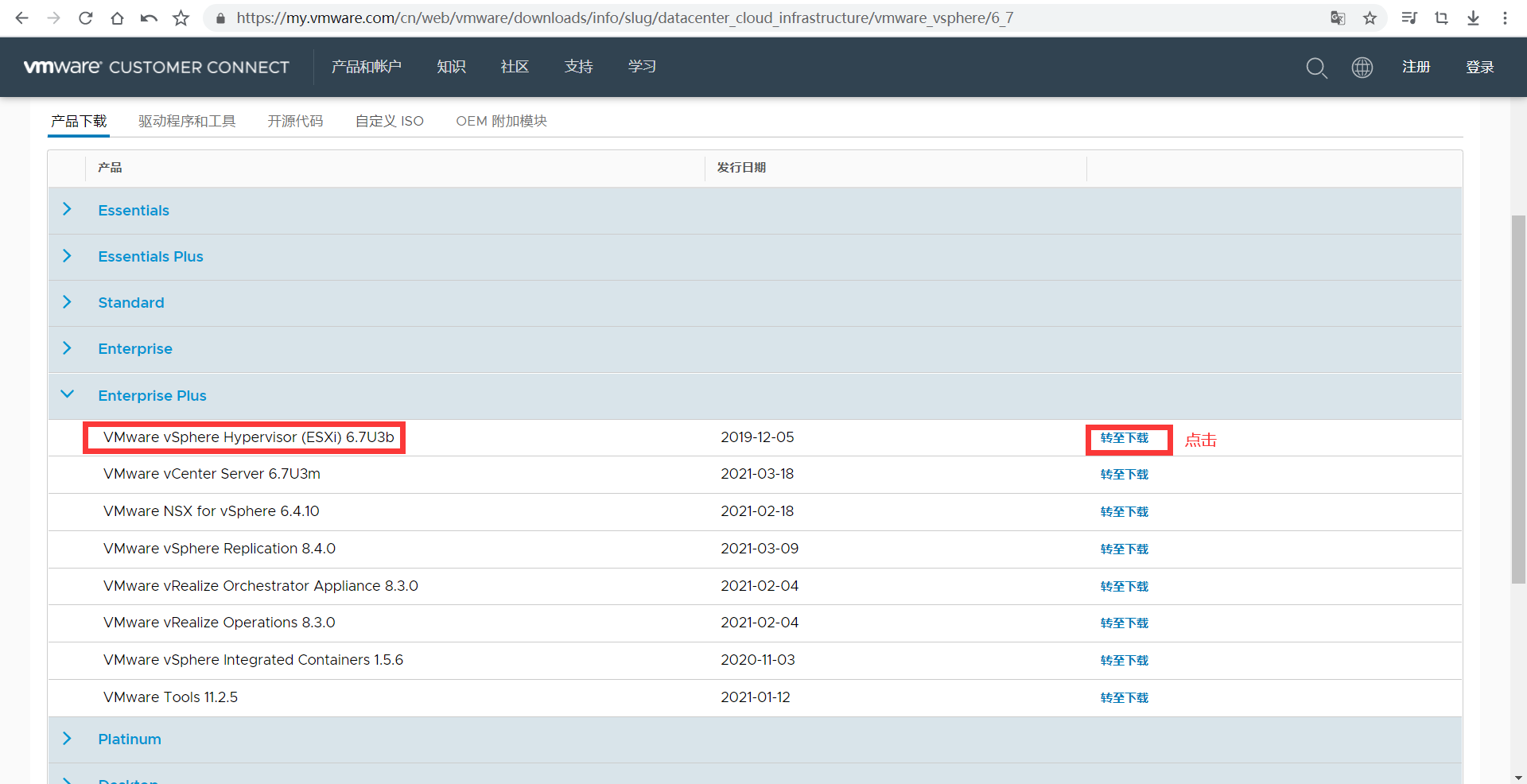1527x784 pixels.
Task: Click 转至下载 for vSphere Hypervisor (ESXi) 6.7U3b
Action: pos(1125,438)
